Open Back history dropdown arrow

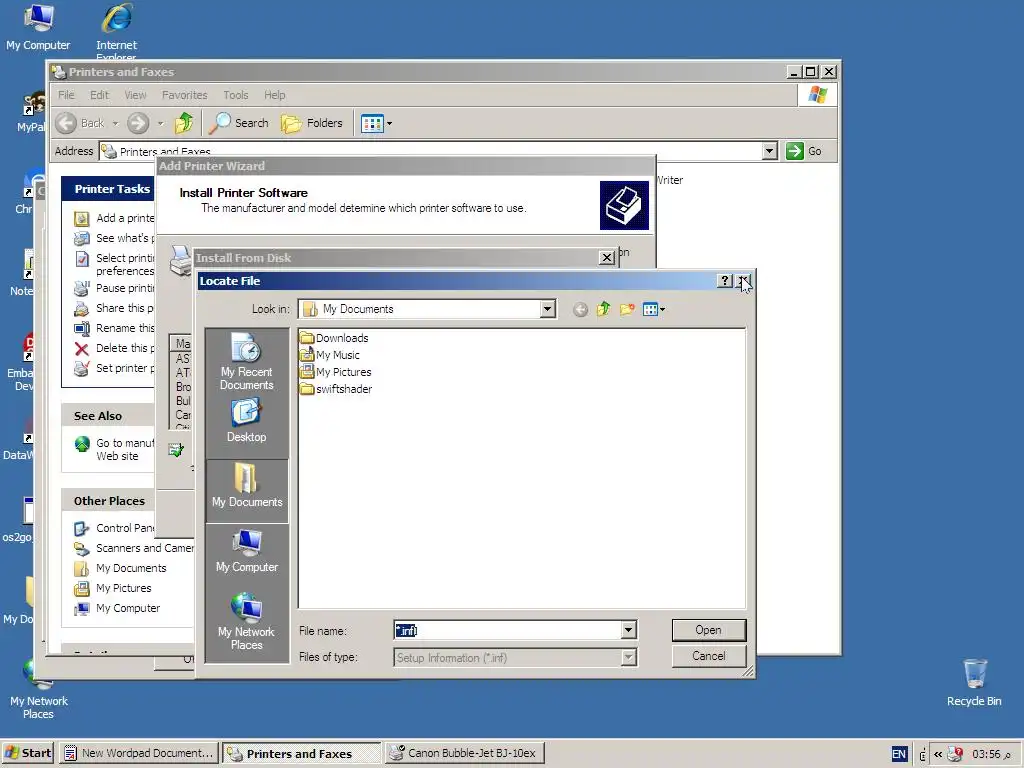[115, 123]
